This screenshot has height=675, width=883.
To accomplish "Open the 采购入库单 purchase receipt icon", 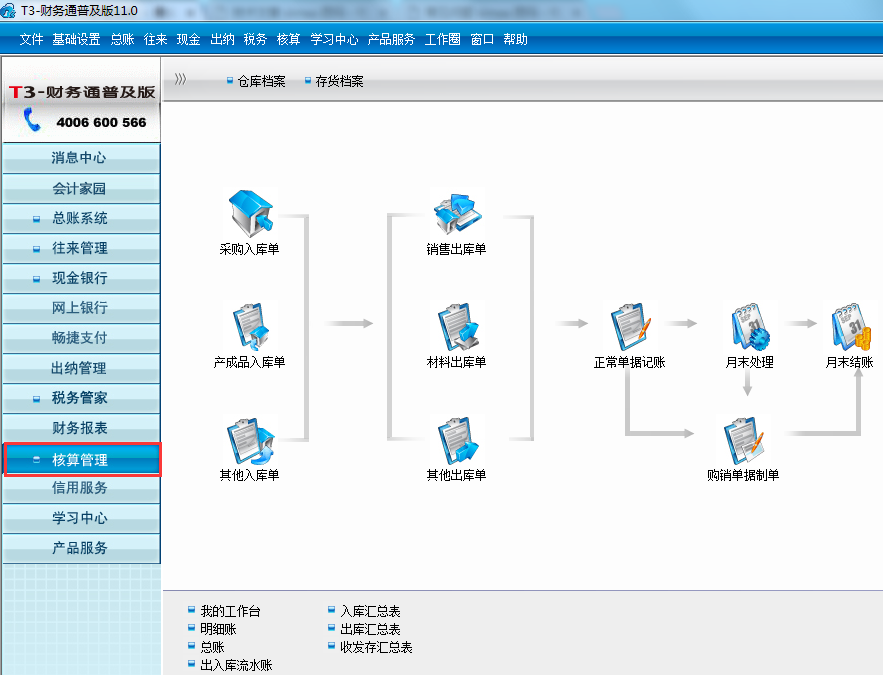I will pos(249,214).
